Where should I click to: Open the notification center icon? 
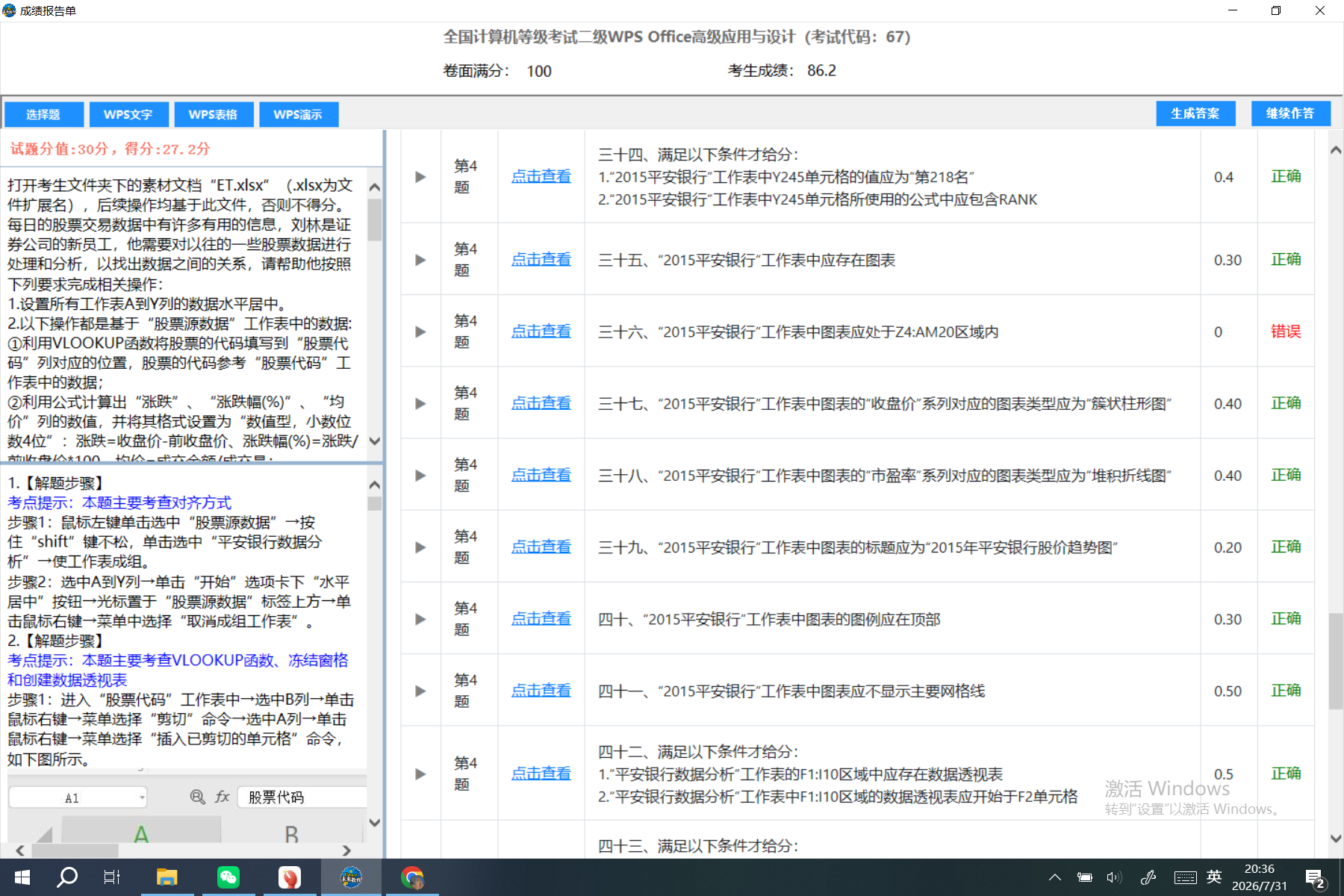pos(1316,878)
